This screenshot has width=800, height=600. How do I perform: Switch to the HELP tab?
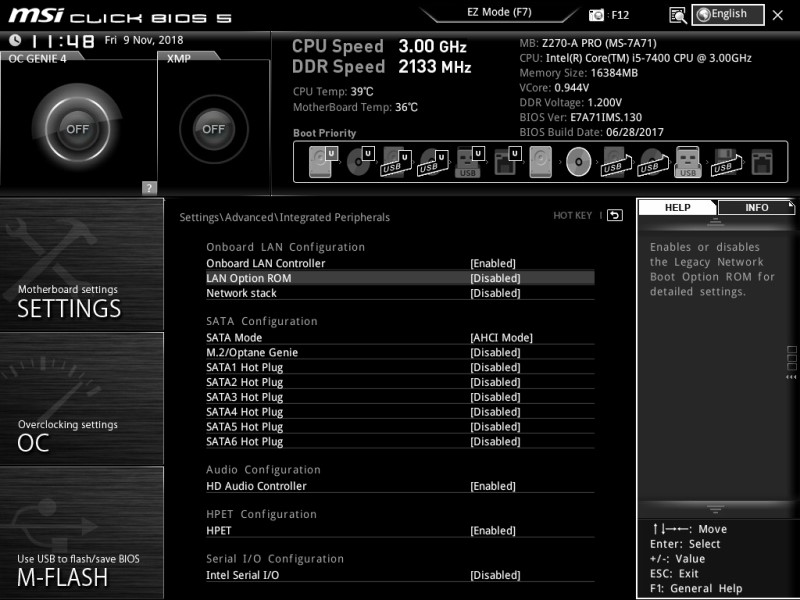pyautogui.click(x=678, y=208)
